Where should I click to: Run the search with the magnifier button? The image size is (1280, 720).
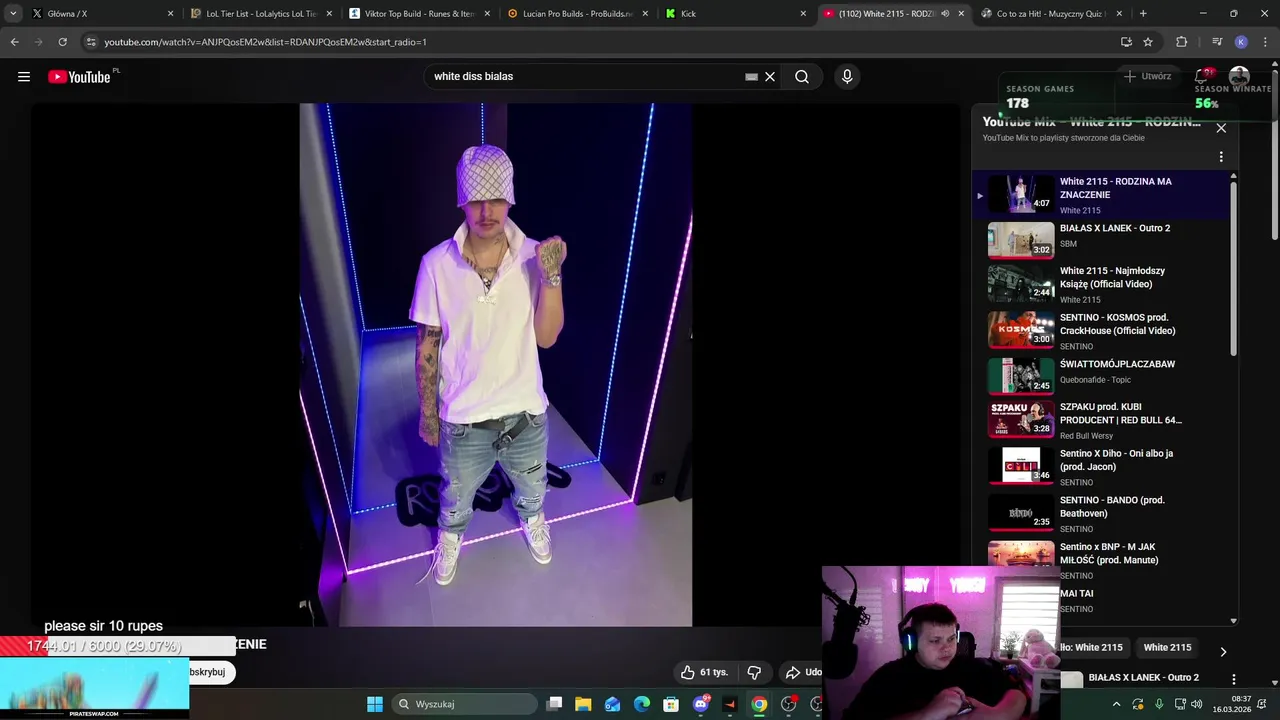tap(802, 76)
